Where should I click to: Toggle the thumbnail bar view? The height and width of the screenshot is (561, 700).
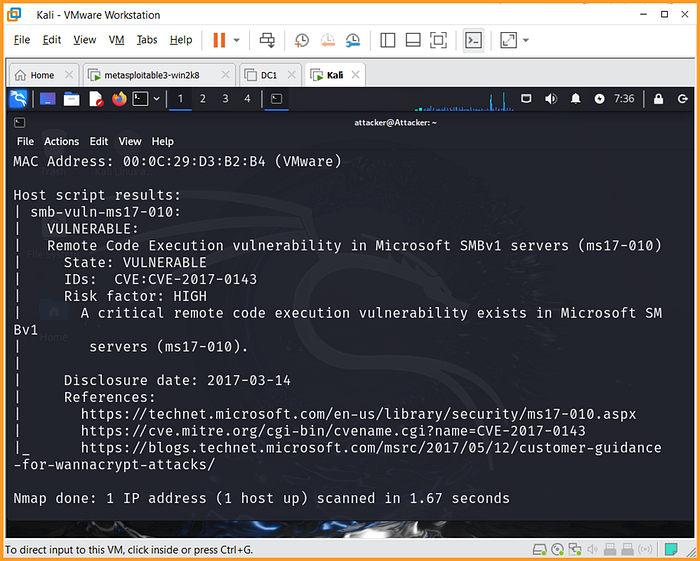click(413, 40)
